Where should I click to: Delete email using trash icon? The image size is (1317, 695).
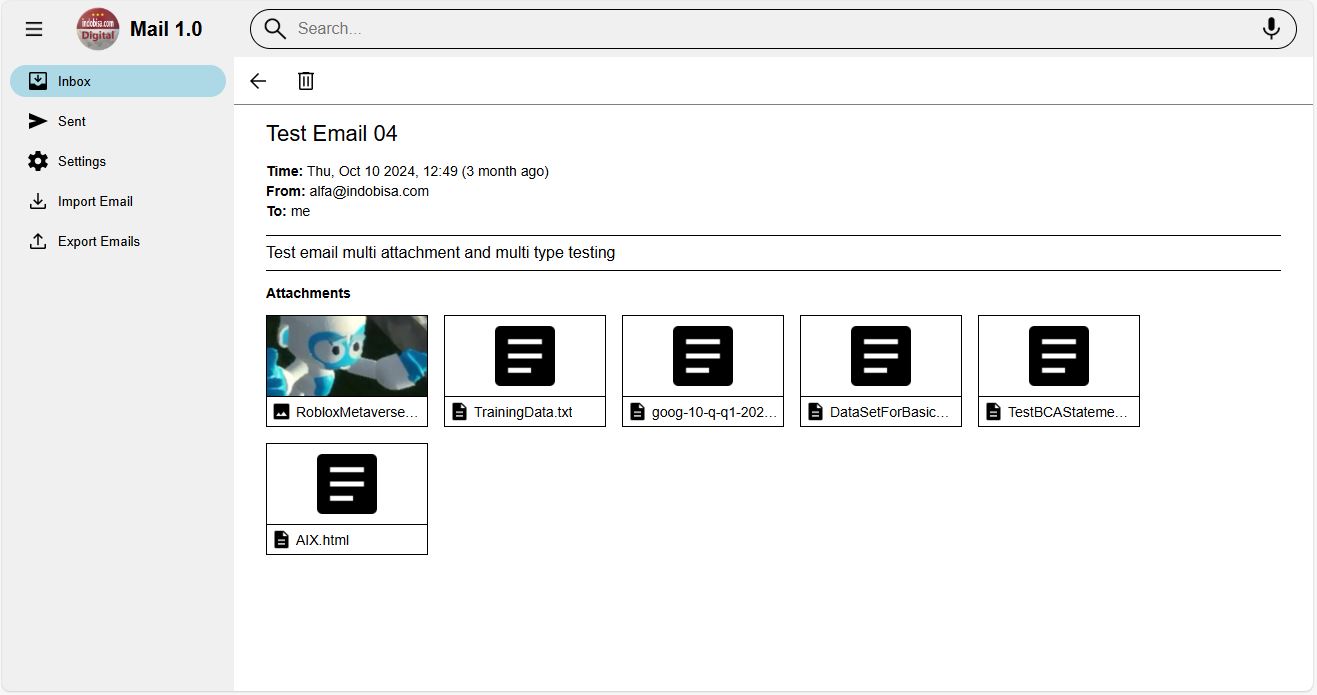pos(306,81)
